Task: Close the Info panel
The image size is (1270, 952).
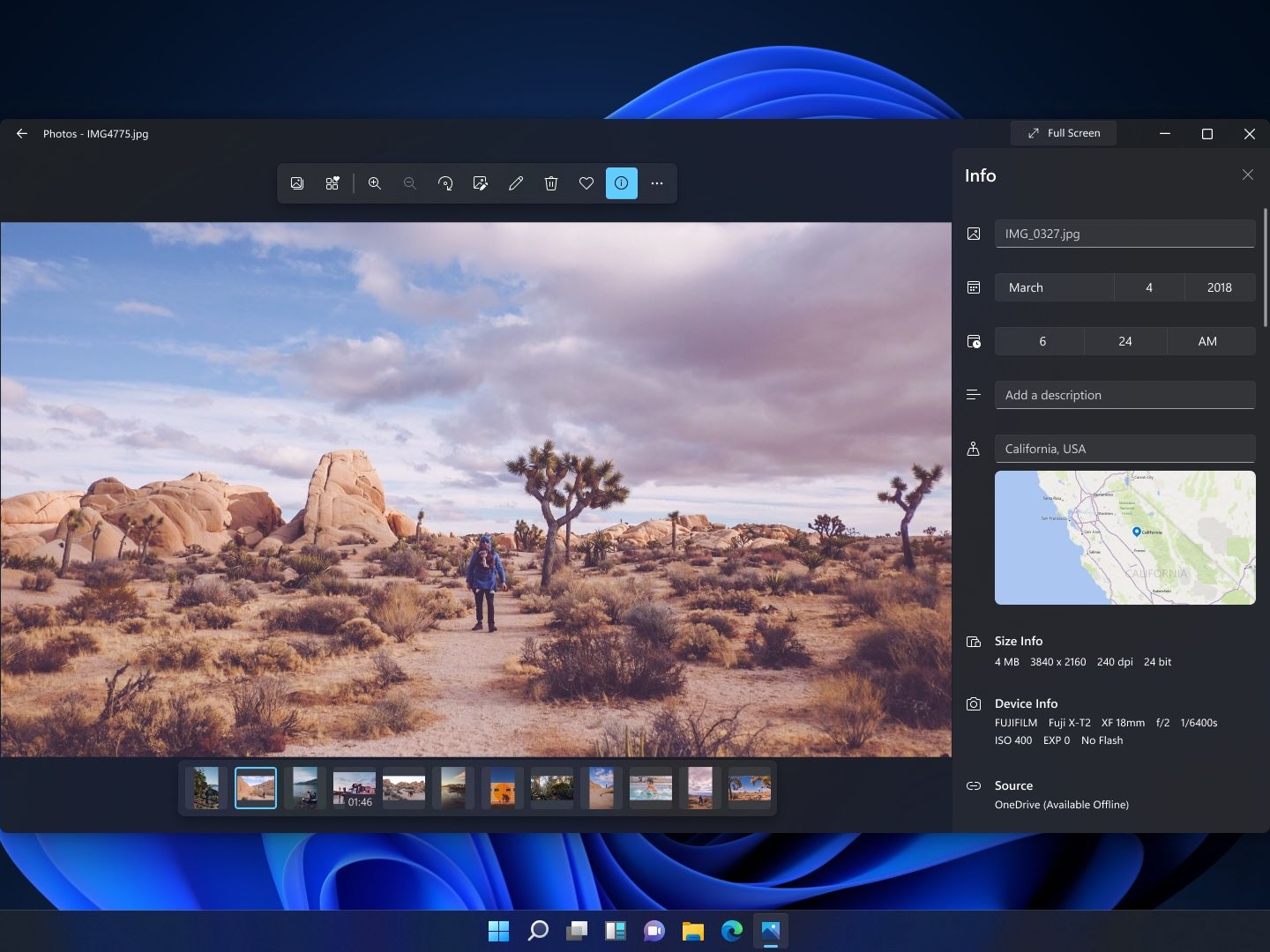Action: pyautogui.click(x=1247, y=175)
